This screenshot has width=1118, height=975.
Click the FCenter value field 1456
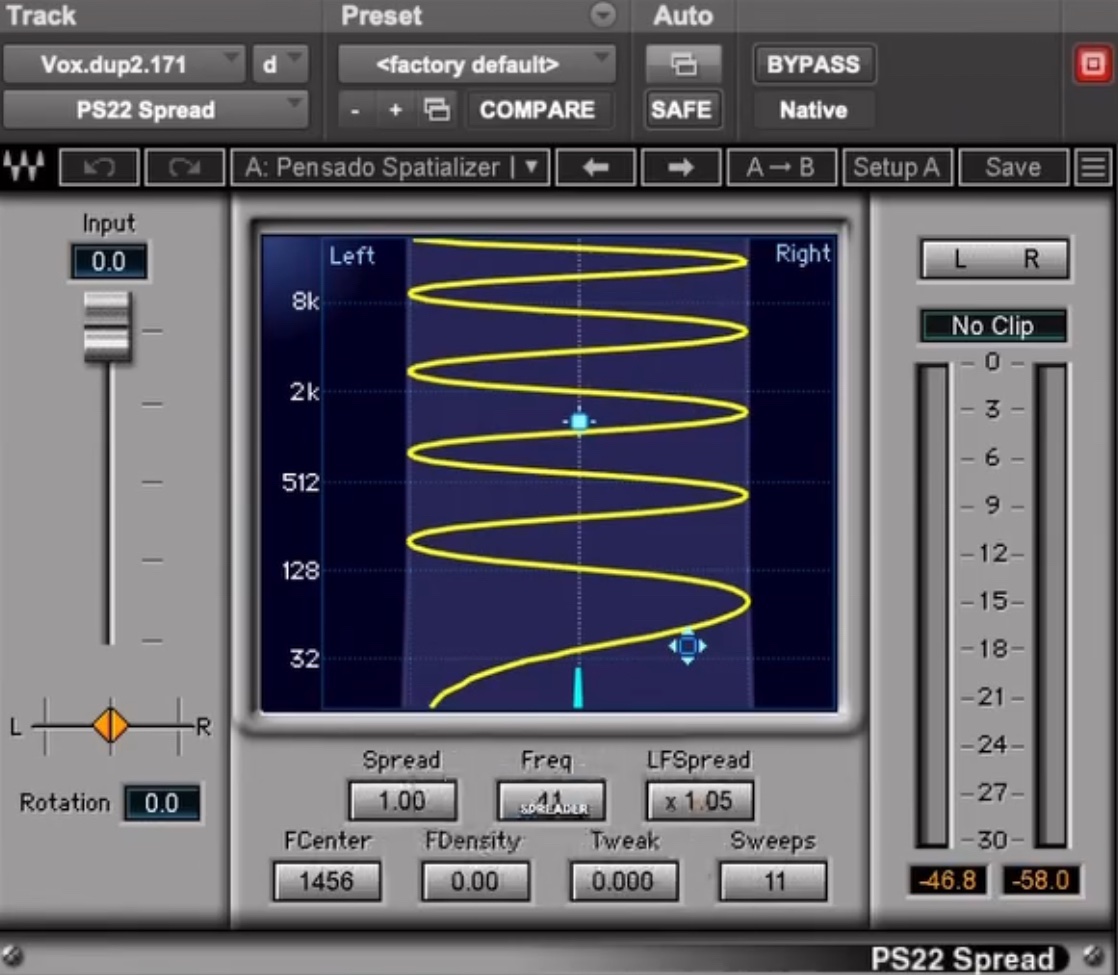pyautogui.click(x=327, y=882)
